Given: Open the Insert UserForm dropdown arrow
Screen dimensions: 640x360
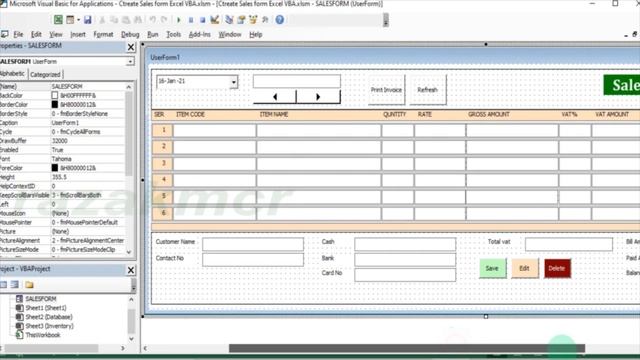Looking at the screenshot, I should [78, 20].
